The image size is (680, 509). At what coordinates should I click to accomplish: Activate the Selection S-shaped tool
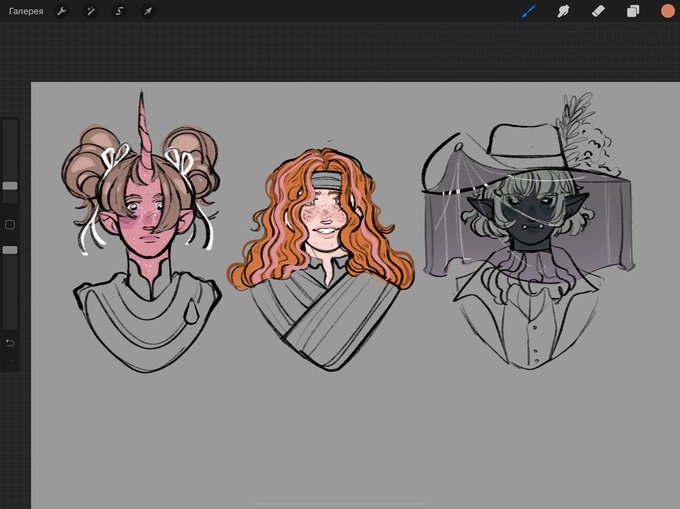(119, 11)
